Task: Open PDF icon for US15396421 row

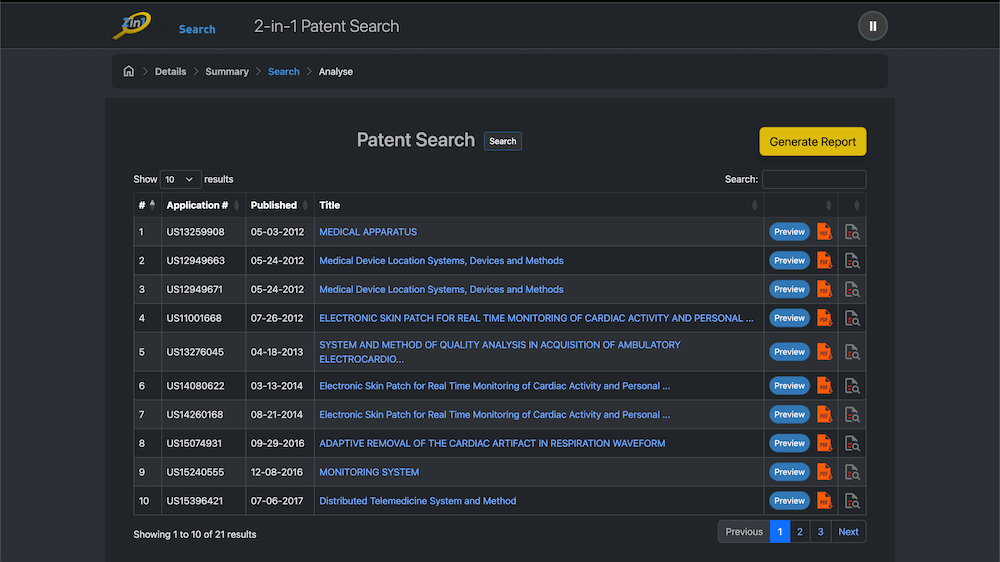Action: [x=824, y=501]
